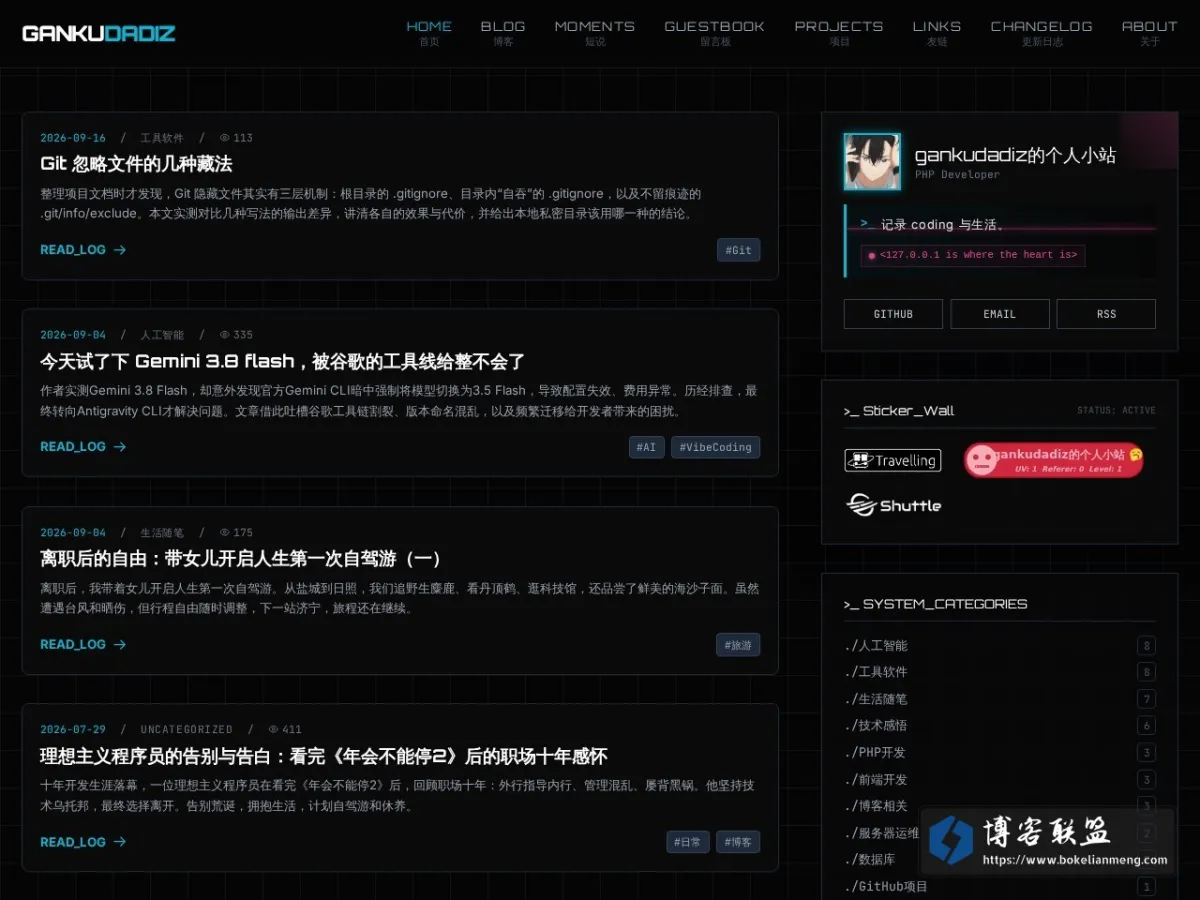Open the LINKS page
This screenshot has height=900, width=1200.
click(937, 33)
